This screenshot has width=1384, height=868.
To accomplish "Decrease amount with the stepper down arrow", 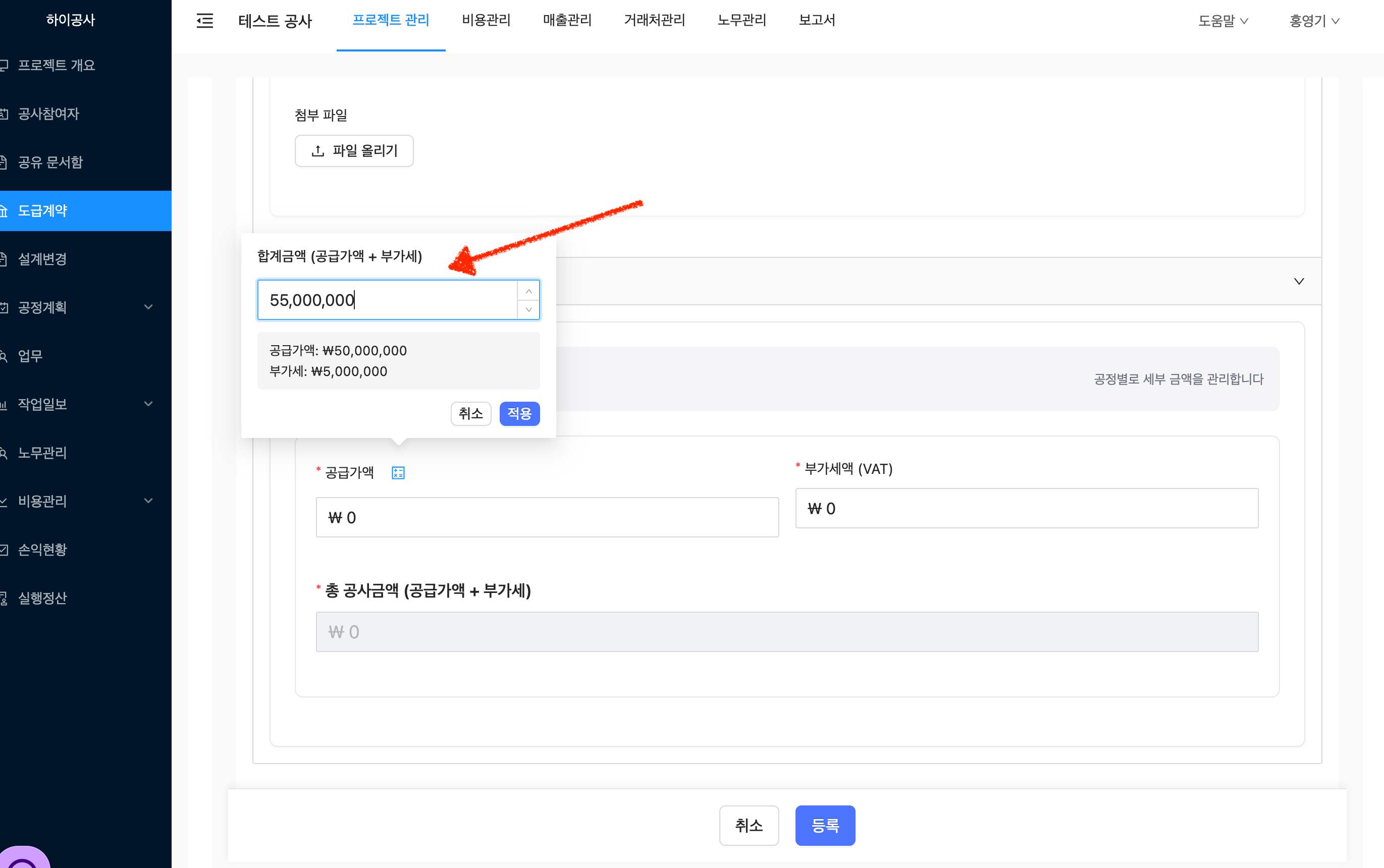I will 528,309.
